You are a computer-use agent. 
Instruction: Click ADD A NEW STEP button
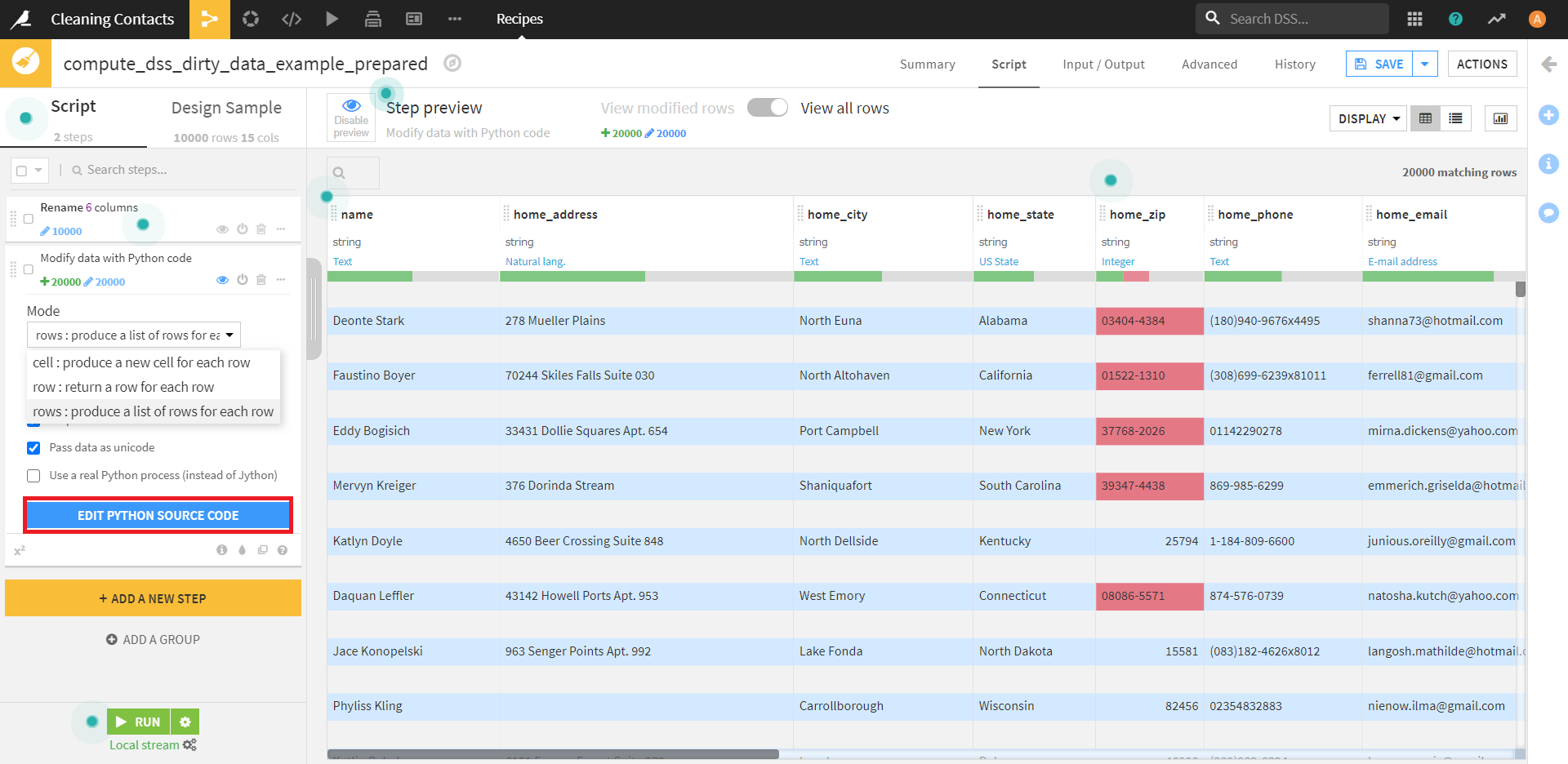click(153, 598)
